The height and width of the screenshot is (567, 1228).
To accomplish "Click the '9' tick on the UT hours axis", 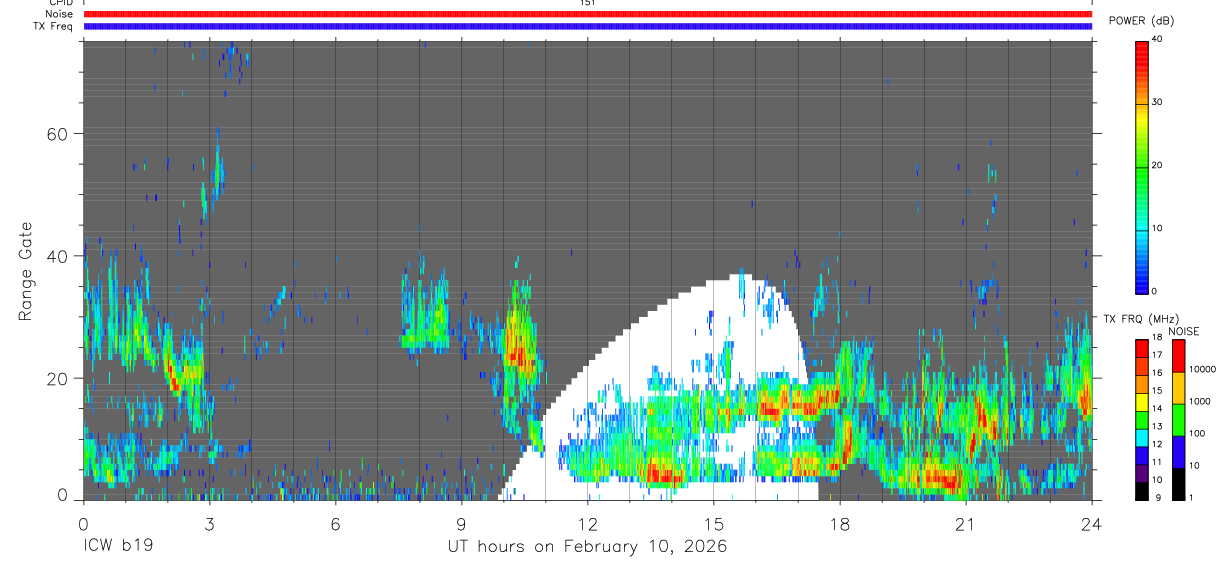I will click(x=461, y=523).
